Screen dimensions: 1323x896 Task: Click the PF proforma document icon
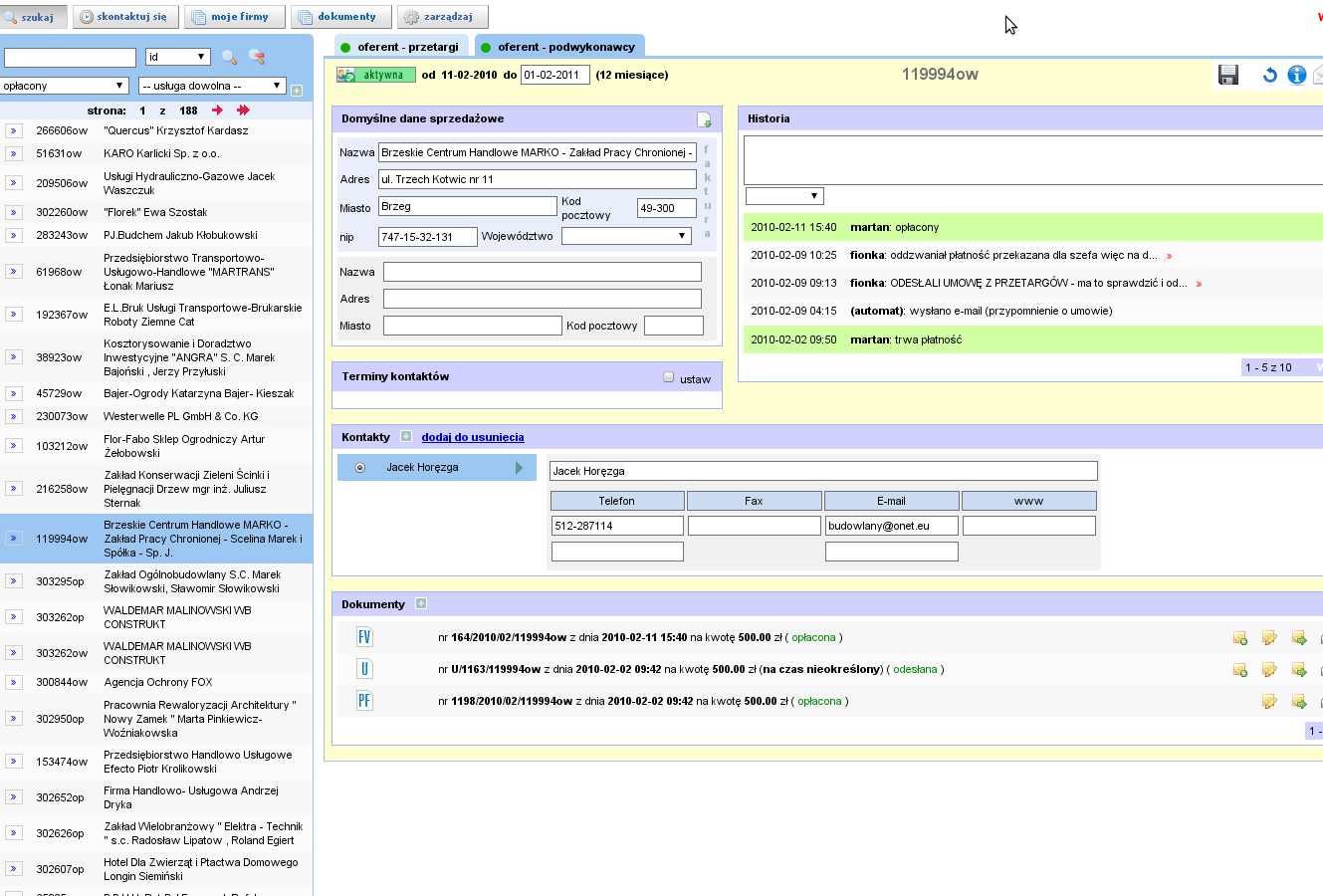[364, 701]
